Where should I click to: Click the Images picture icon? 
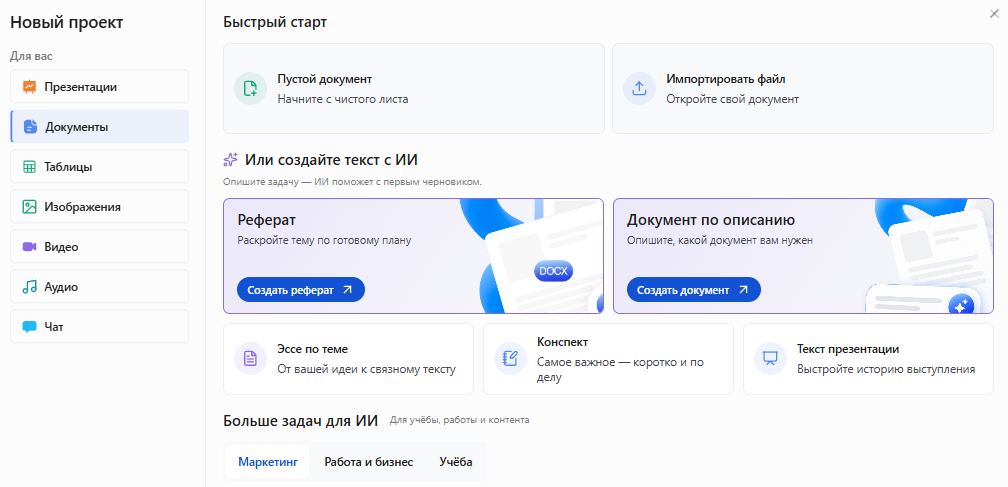tap(30, 207)
